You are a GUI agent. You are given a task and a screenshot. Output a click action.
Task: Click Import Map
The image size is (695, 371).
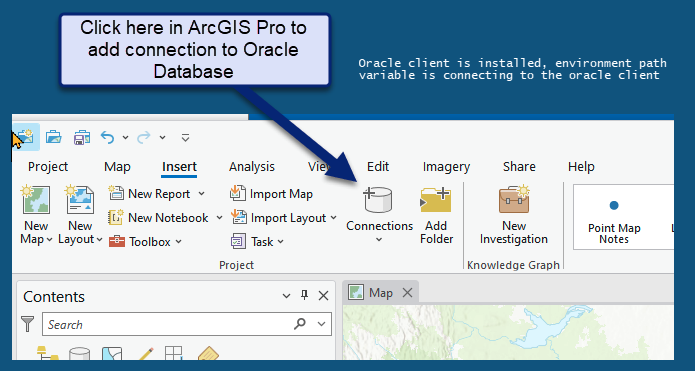[x=271, y=194]
